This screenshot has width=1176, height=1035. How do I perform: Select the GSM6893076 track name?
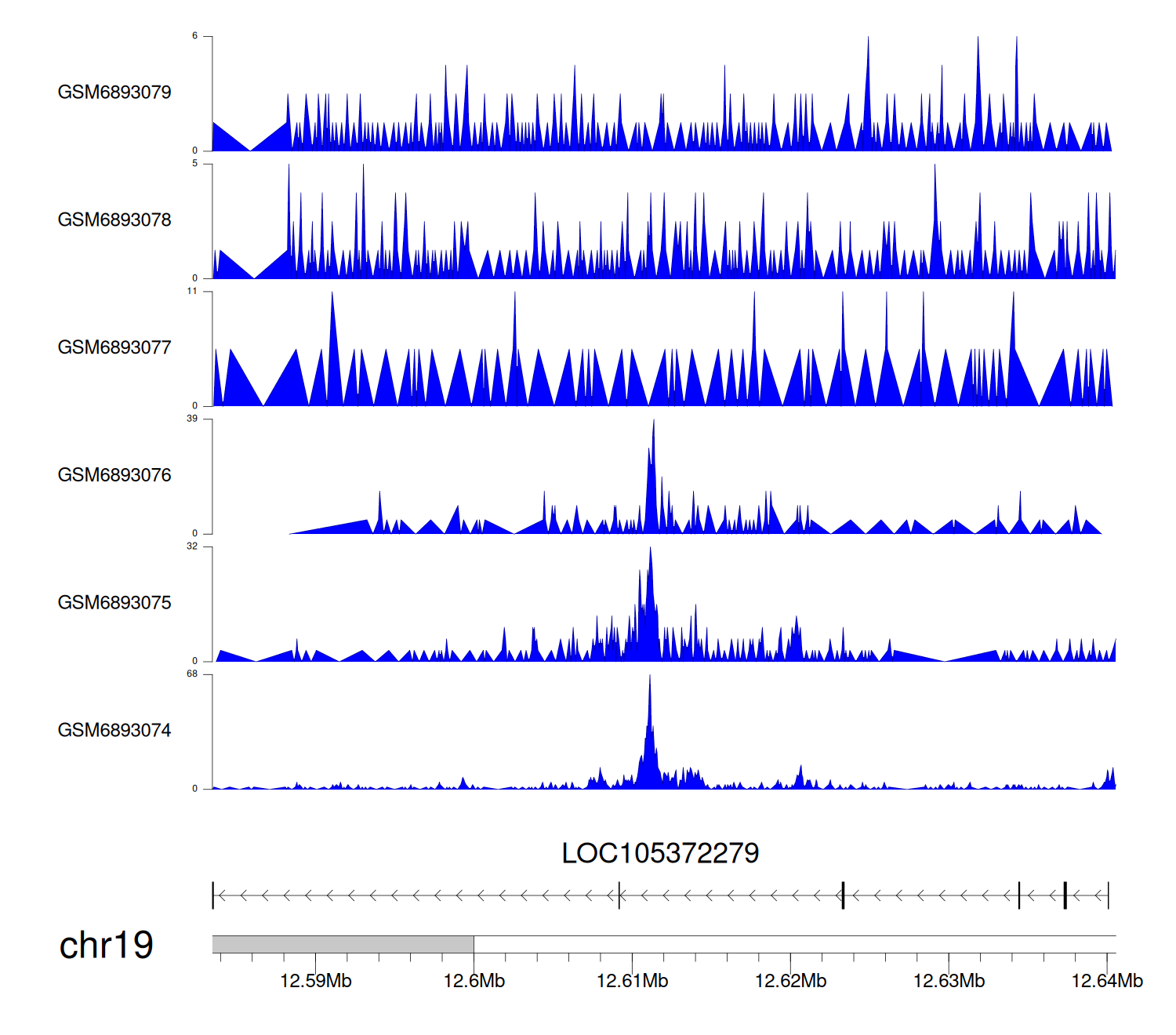click(114, 476)
